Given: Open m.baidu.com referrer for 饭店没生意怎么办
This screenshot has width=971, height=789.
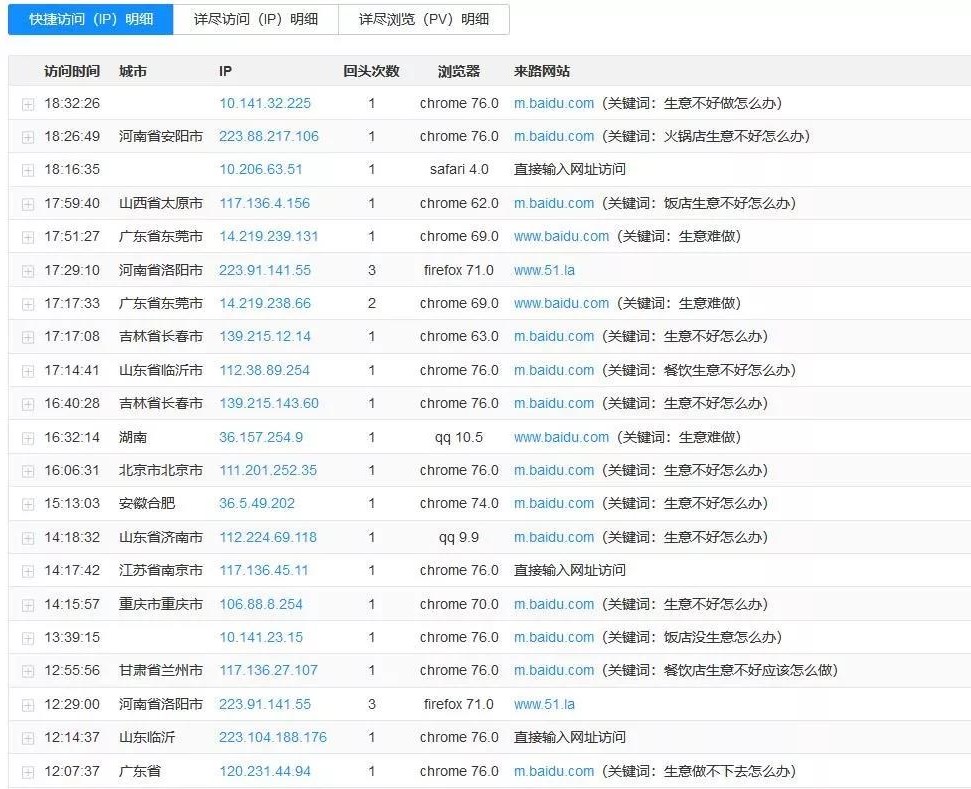Looking at the screenshot, I should pyautogui.click(x=554, y=637).
